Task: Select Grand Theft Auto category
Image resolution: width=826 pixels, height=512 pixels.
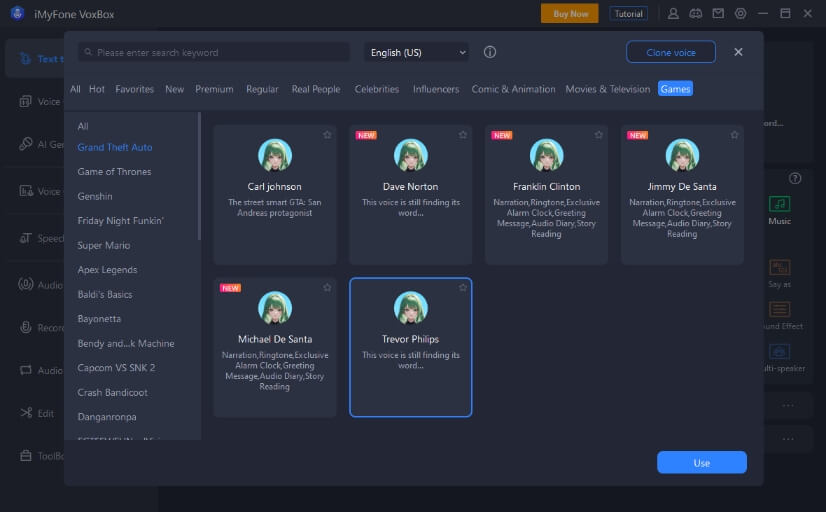Action: (115, 147)
